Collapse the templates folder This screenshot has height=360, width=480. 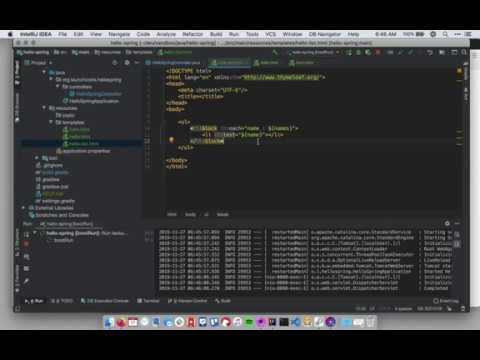[51, 122]
